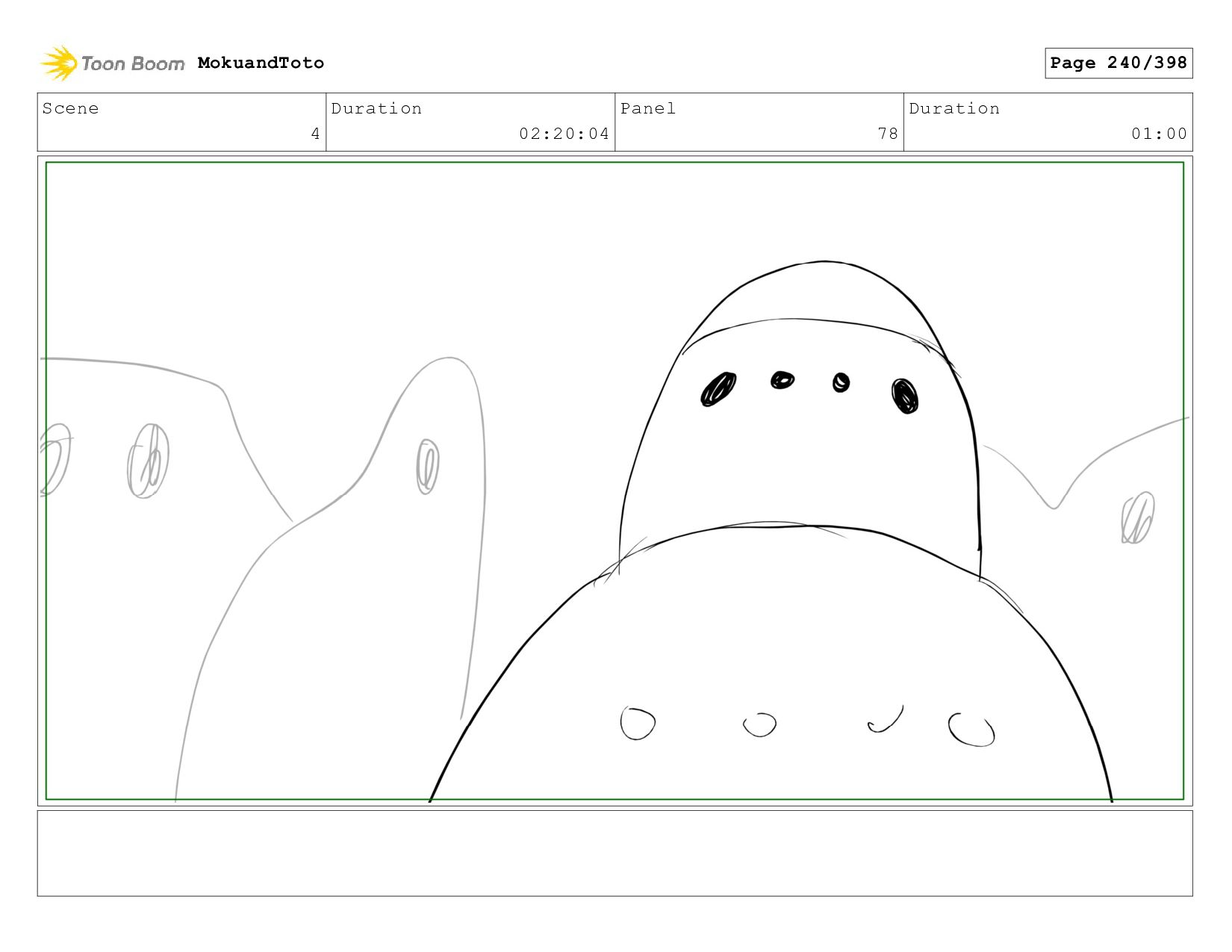The width and height of the screenshot is (1232, 952).
Task: Click the empty notes box below panel
Action: (x=615, y=853)
